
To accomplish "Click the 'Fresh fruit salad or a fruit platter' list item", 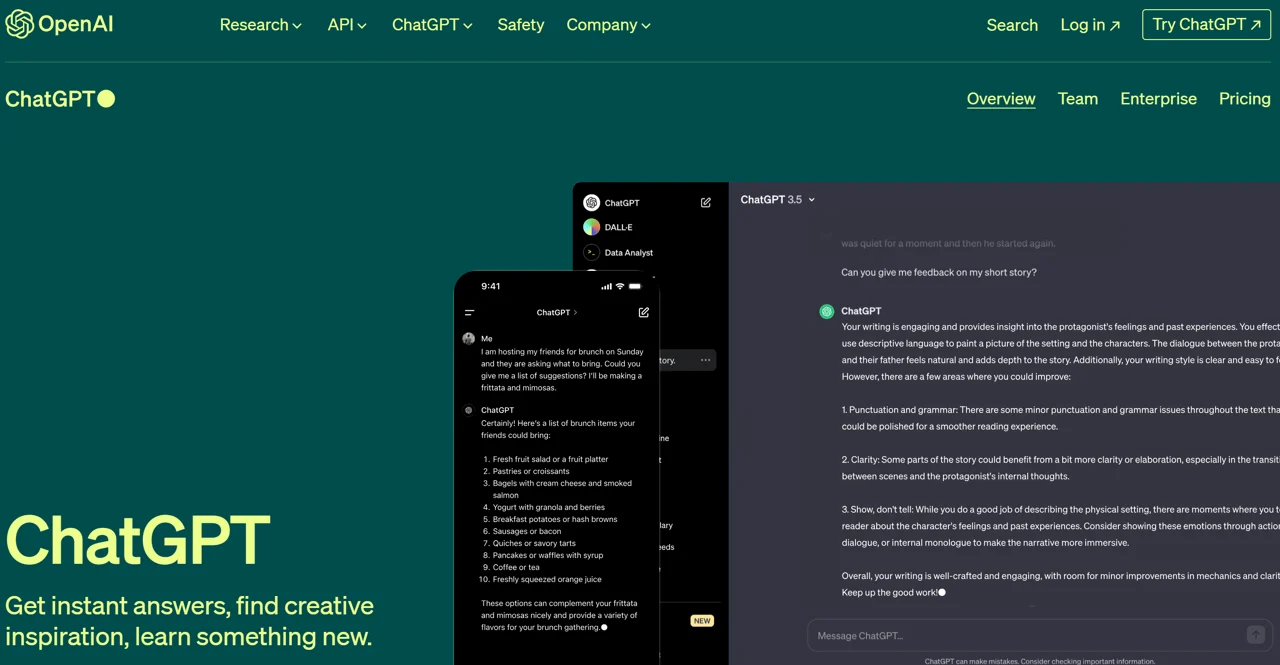I will (551, 460).
